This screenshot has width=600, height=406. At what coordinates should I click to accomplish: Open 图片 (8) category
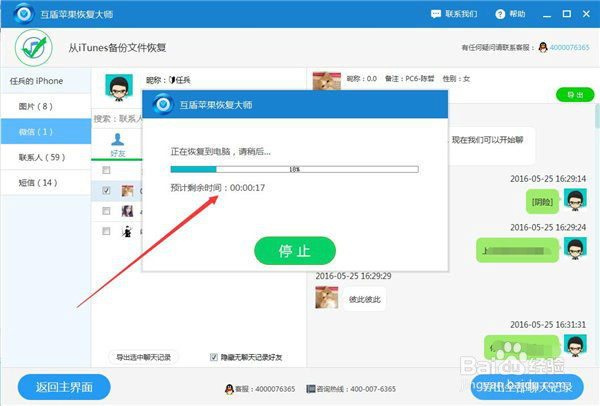click(46, 106)
